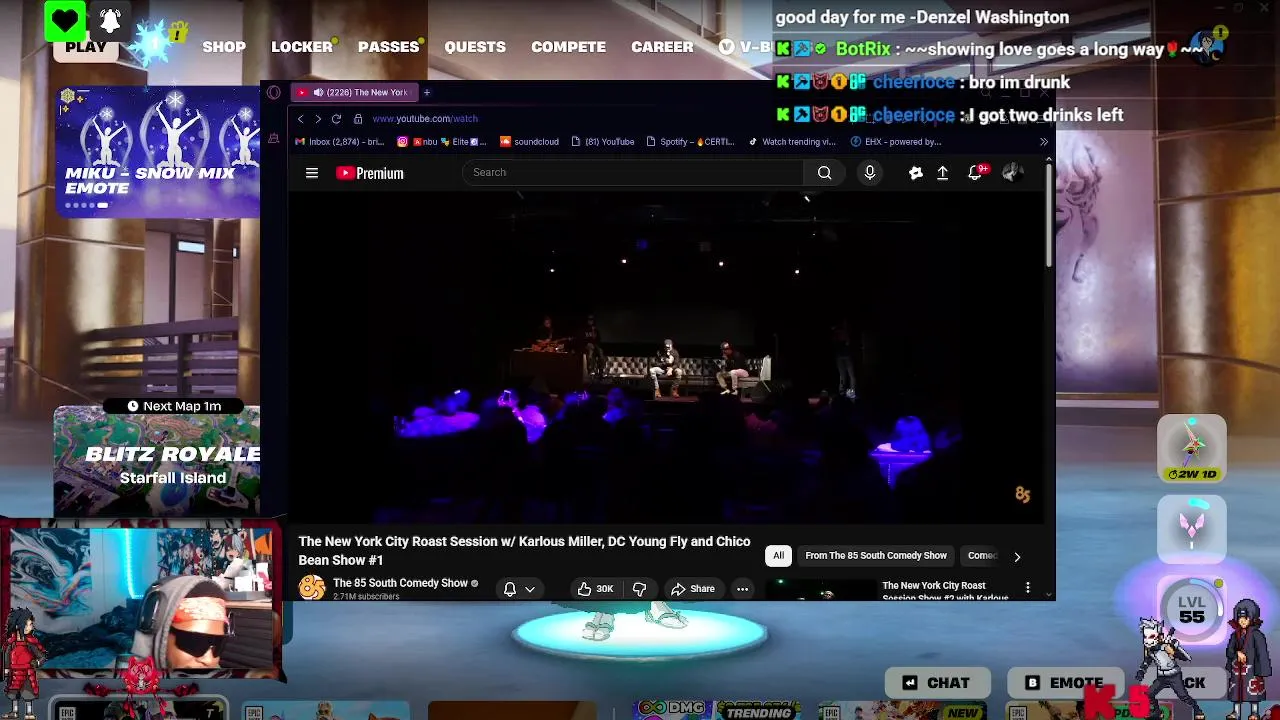1280x720 pixels.
Task: Select the PASSES tab
Action: pyautogui.click(x=388, y=47)
